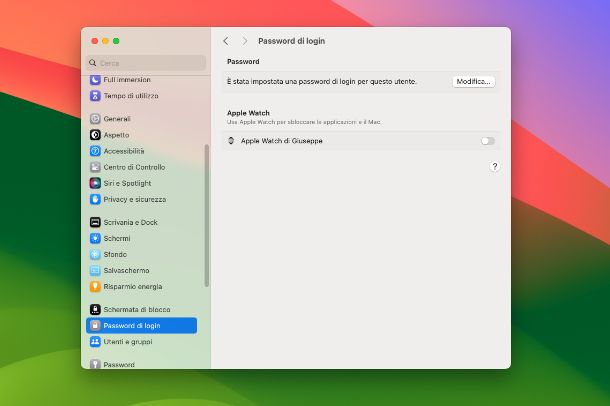Click the 'Apple Watch' section heading
The width and height of the screenshot is (610, 406).
[x=248, y=113]
